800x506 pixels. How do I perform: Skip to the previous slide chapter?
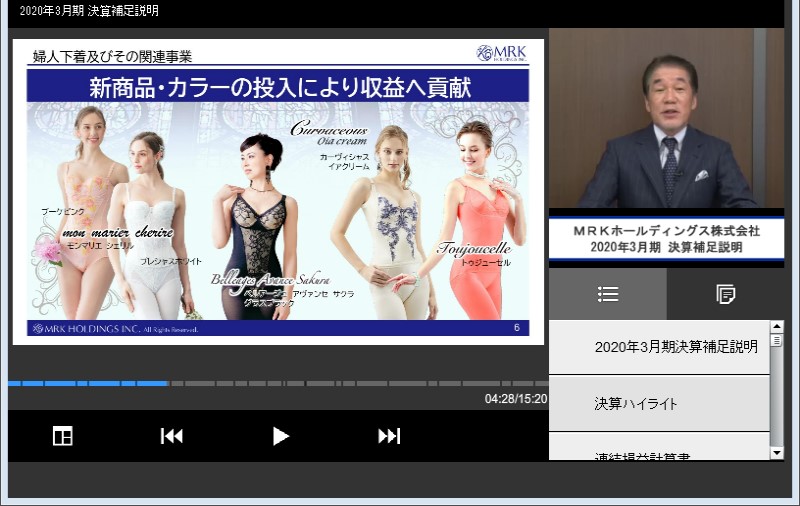click(x=171, y=436)
